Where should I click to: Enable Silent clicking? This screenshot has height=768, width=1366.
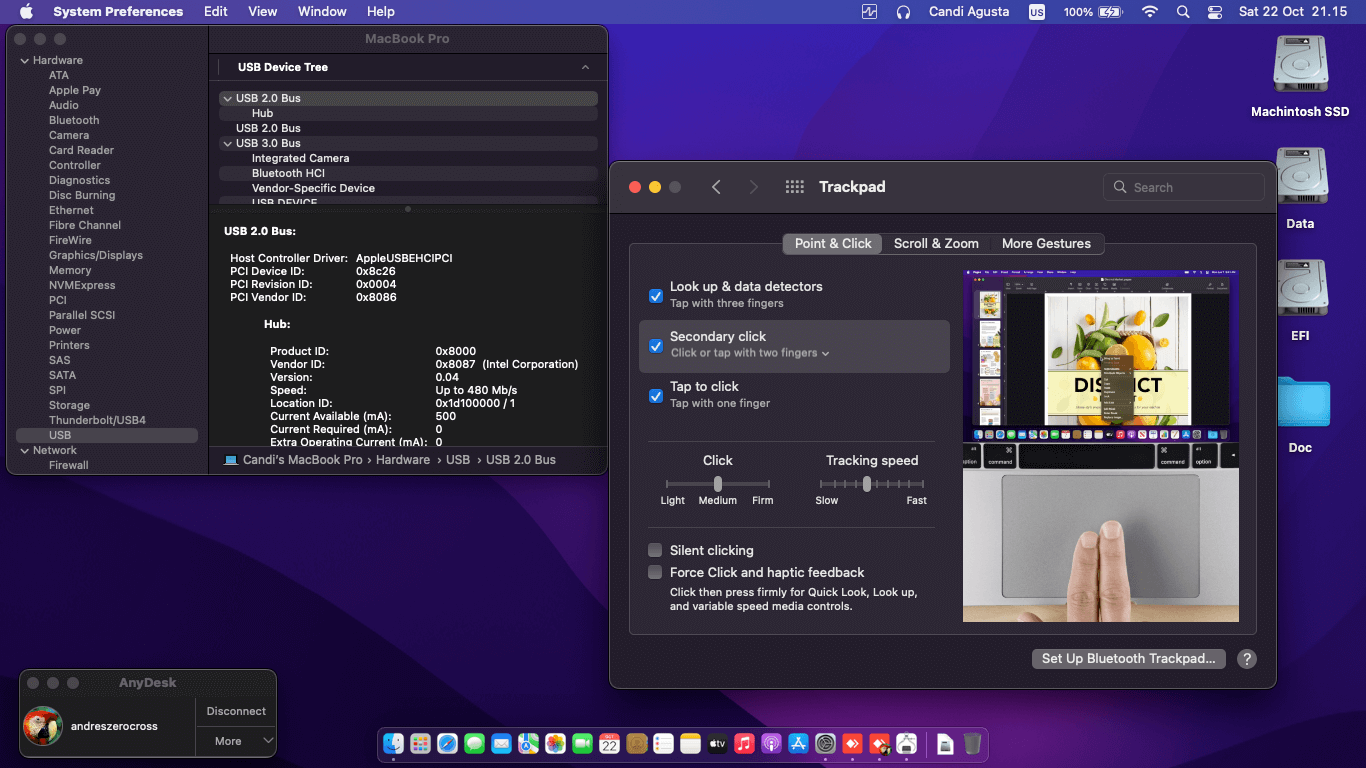pos(656,550)
